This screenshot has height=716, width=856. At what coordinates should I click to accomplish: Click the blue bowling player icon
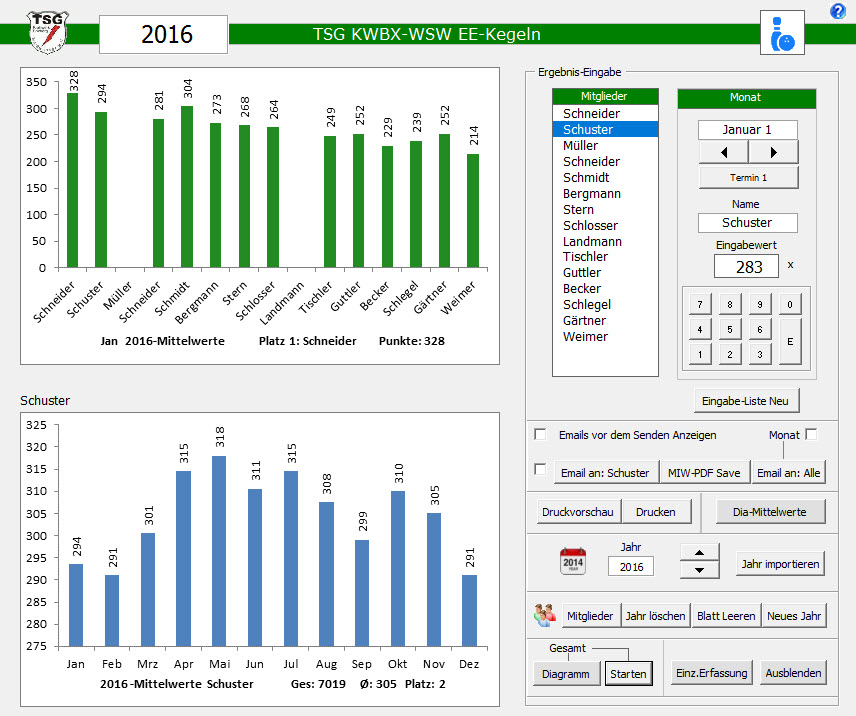(781, 32)
